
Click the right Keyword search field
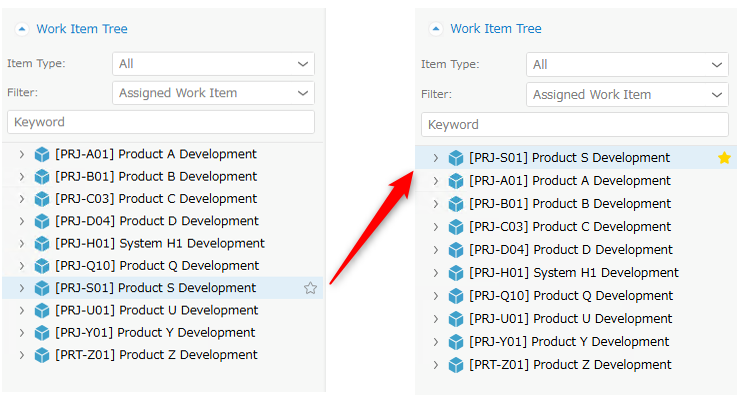pyautogui.click(x=575, y=125)
